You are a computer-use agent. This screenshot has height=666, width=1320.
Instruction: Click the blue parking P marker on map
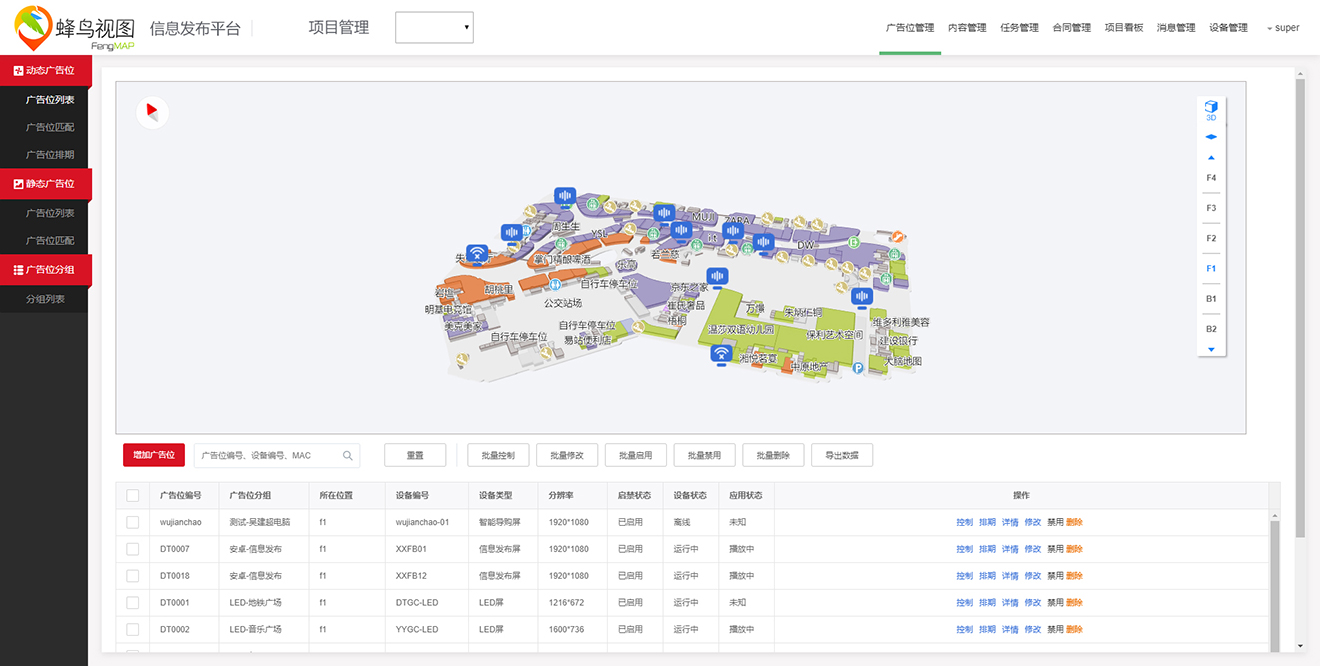(857, 368)
